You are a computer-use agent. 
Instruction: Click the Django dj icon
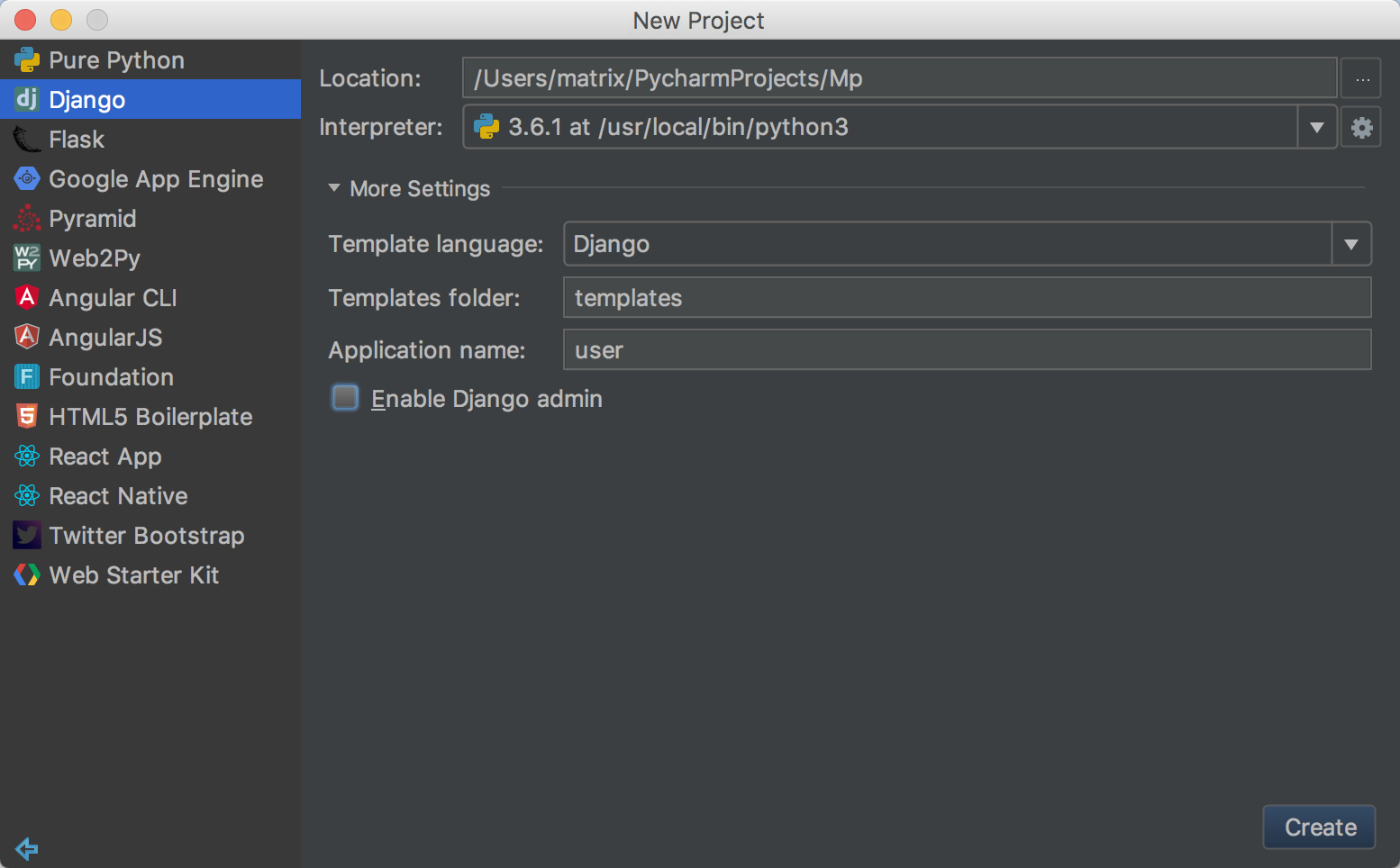(x=27, y=99)
